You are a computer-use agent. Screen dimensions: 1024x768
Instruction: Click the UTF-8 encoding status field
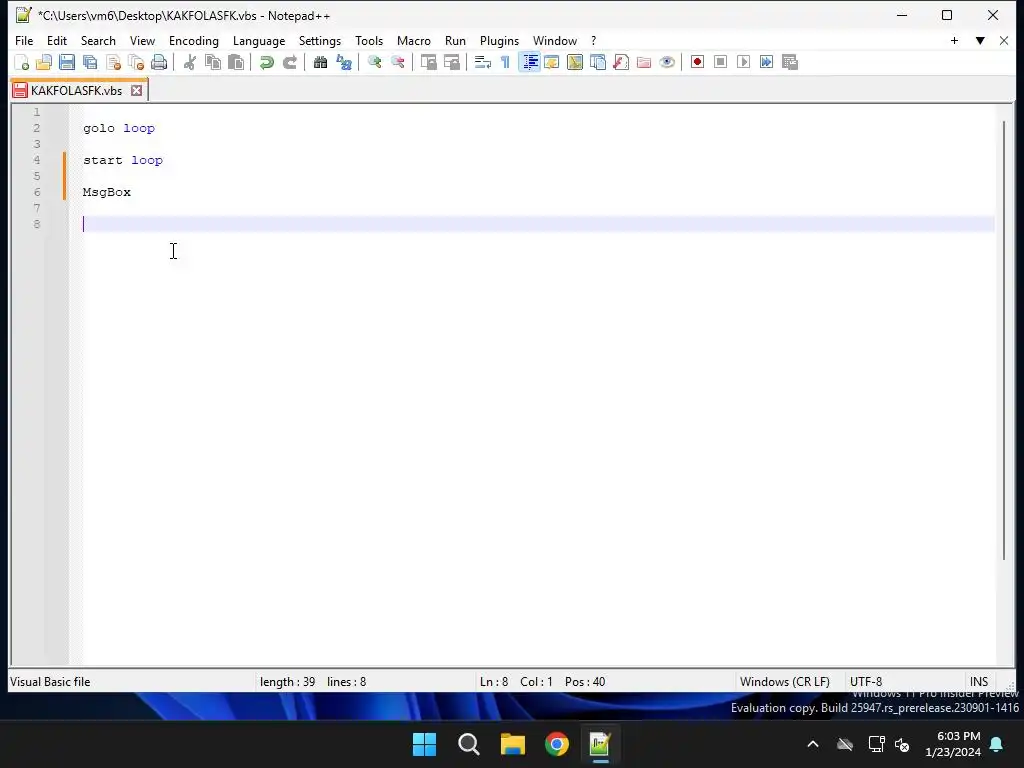click(866, 682)
